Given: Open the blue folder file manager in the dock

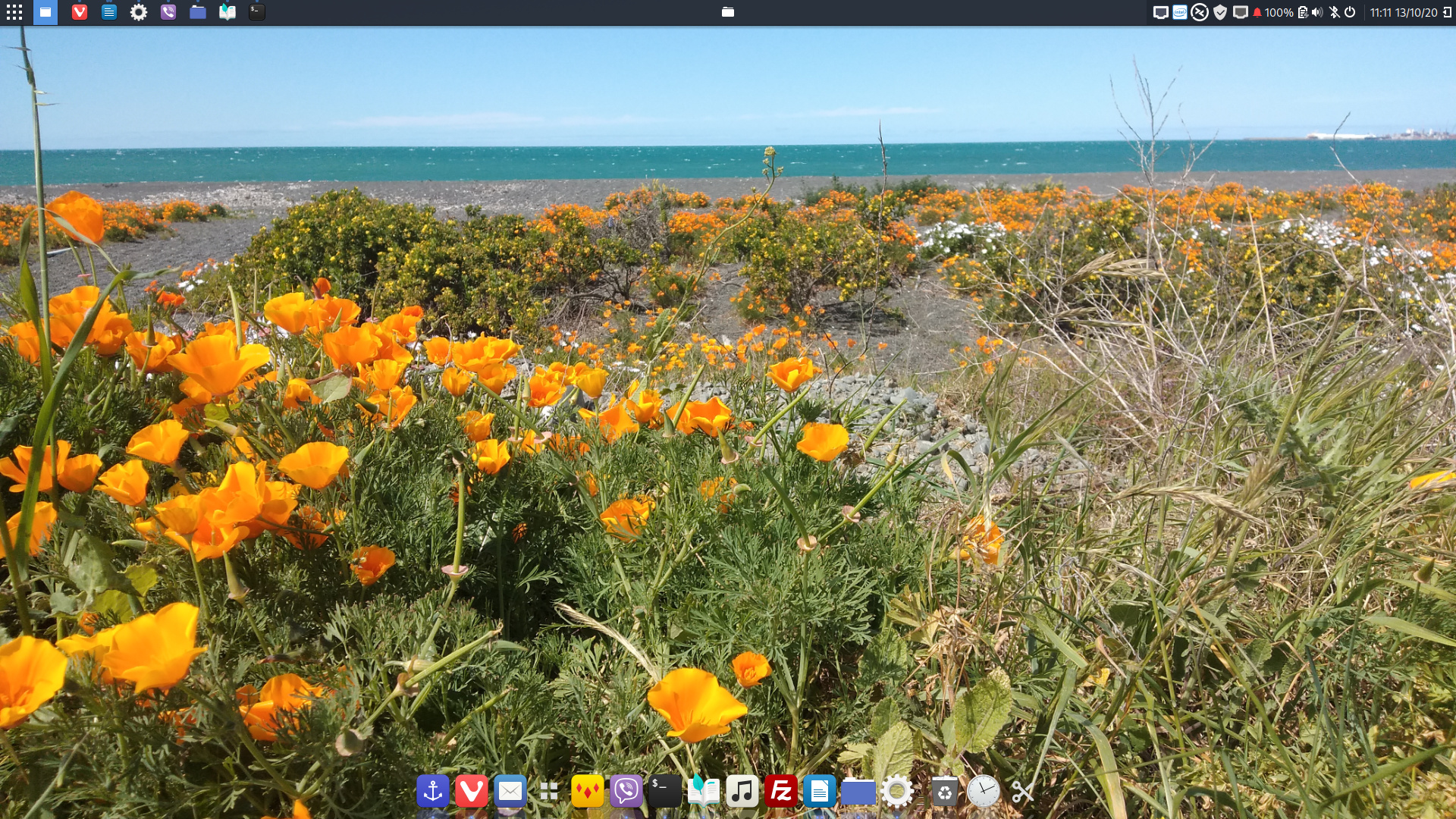Looking at the screenshot, I should pos(858,792).
